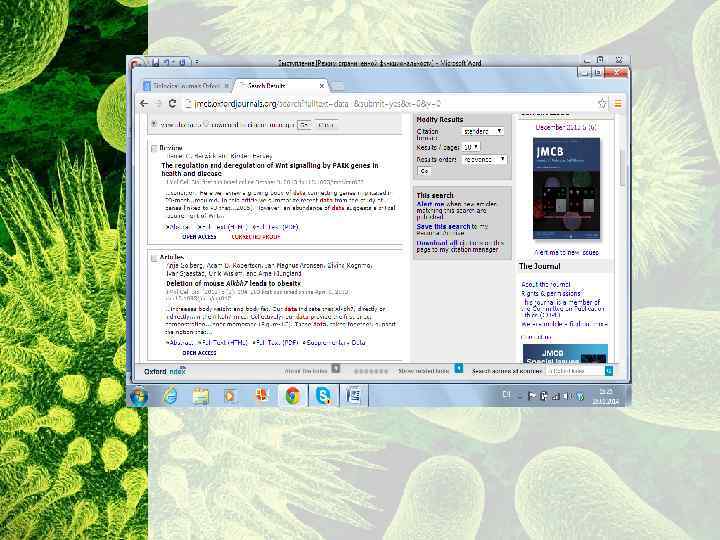Screen dimensions: 720x540
Task: Switch to Chrome on the taskbar
Action: pos(292,395)
